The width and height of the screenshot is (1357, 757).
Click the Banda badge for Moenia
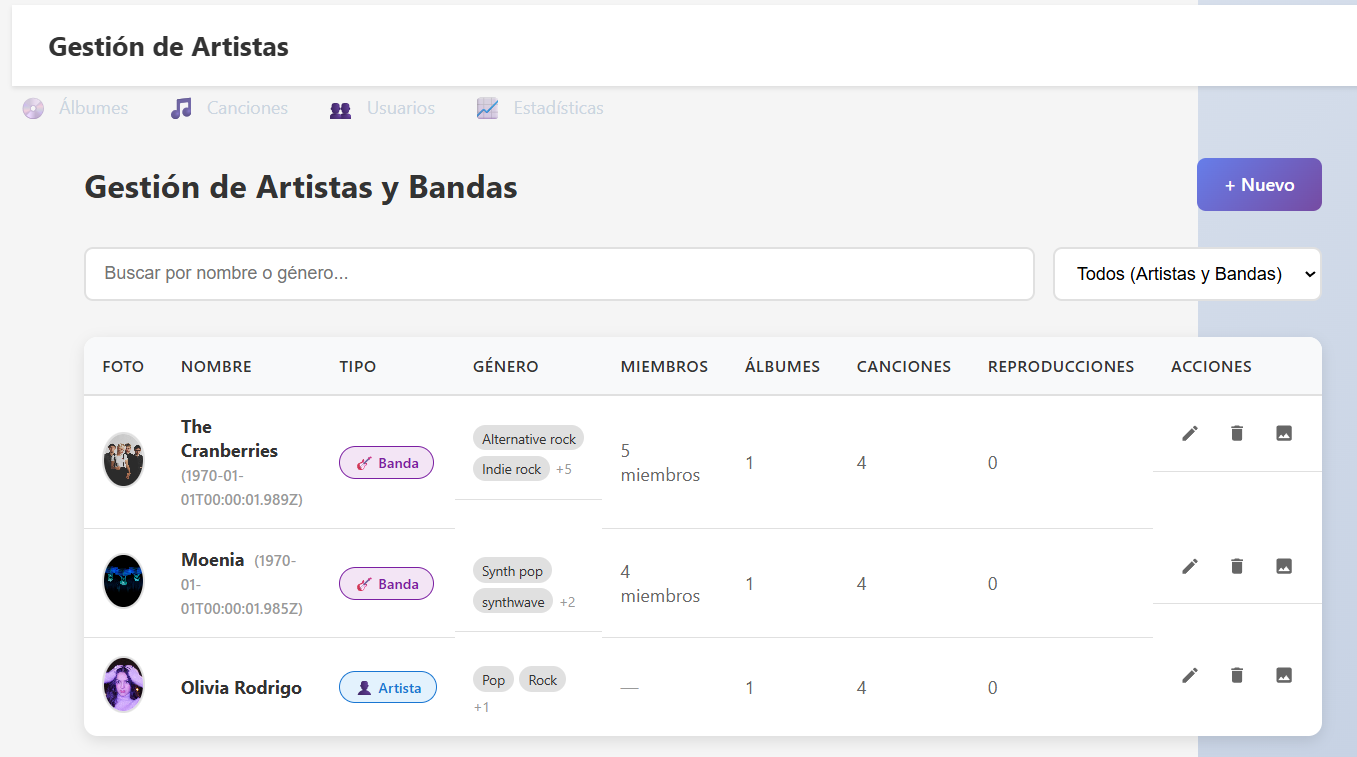pos(386,584)
